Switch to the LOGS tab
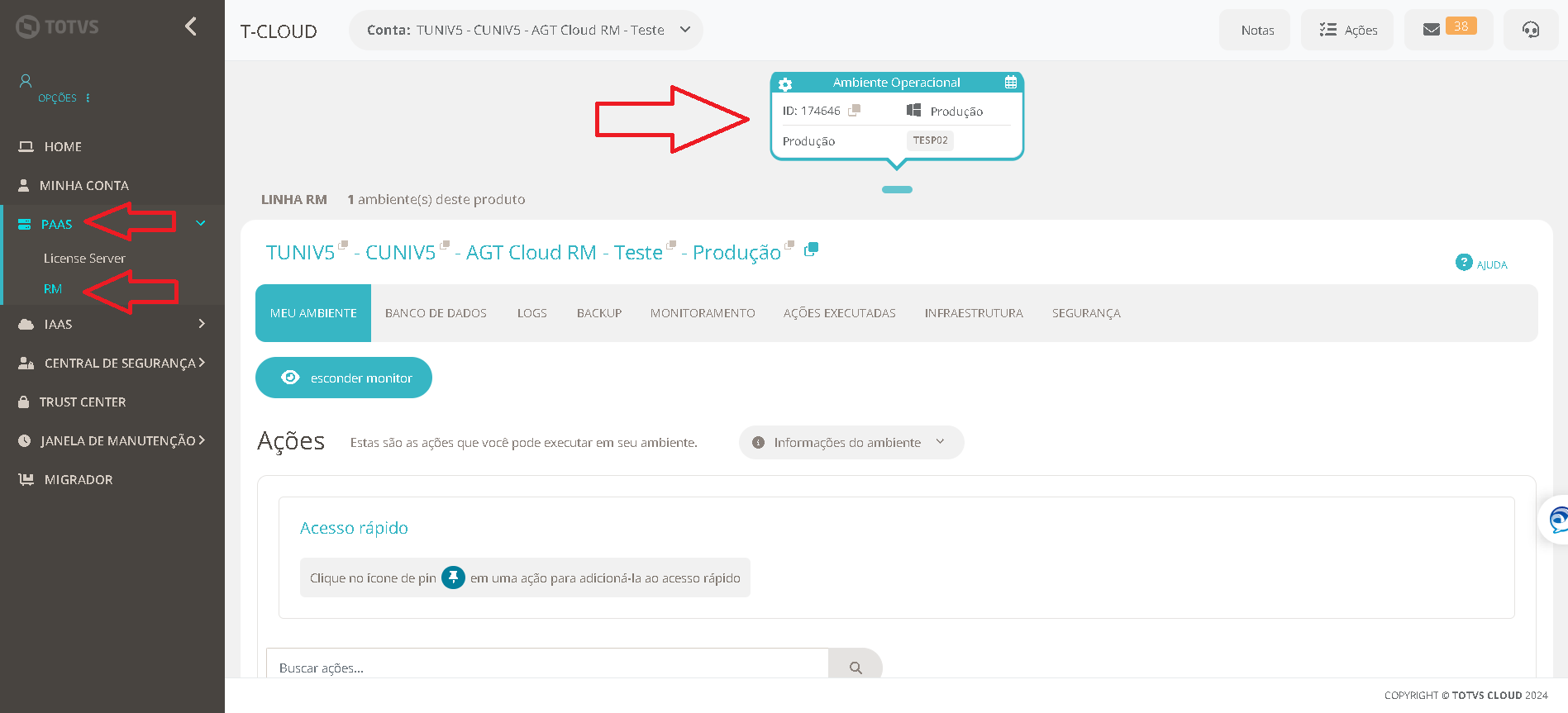The image size is (1568, 713). tap(532, 313)
